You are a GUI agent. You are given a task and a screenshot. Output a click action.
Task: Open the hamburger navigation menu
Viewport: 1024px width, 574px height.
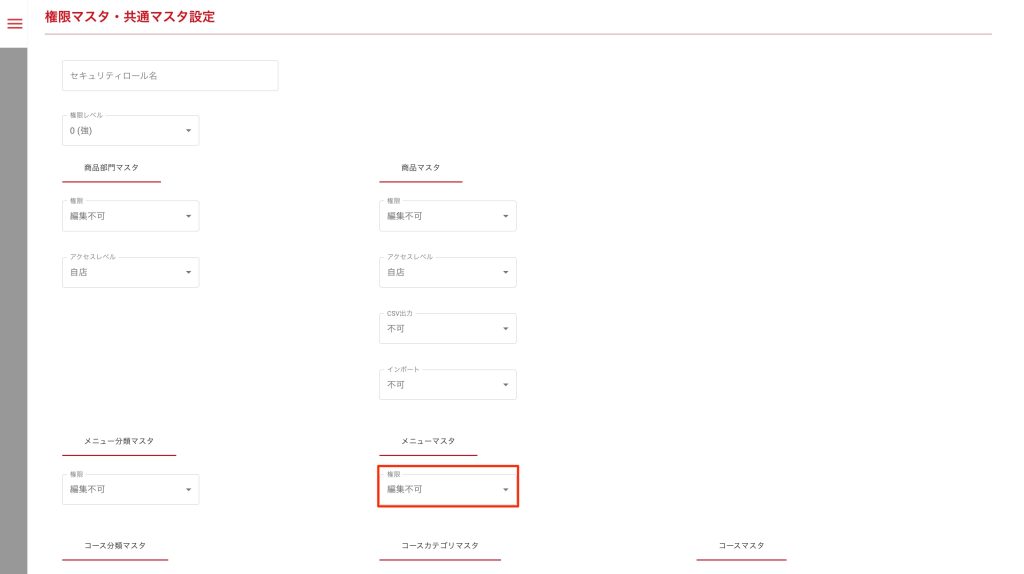14,24
